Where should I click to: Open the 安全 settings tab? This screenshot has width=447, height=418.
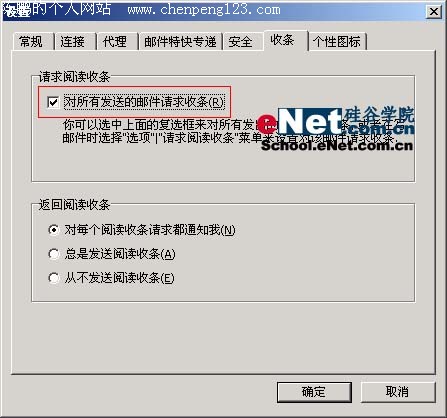[x=242, y=42]
